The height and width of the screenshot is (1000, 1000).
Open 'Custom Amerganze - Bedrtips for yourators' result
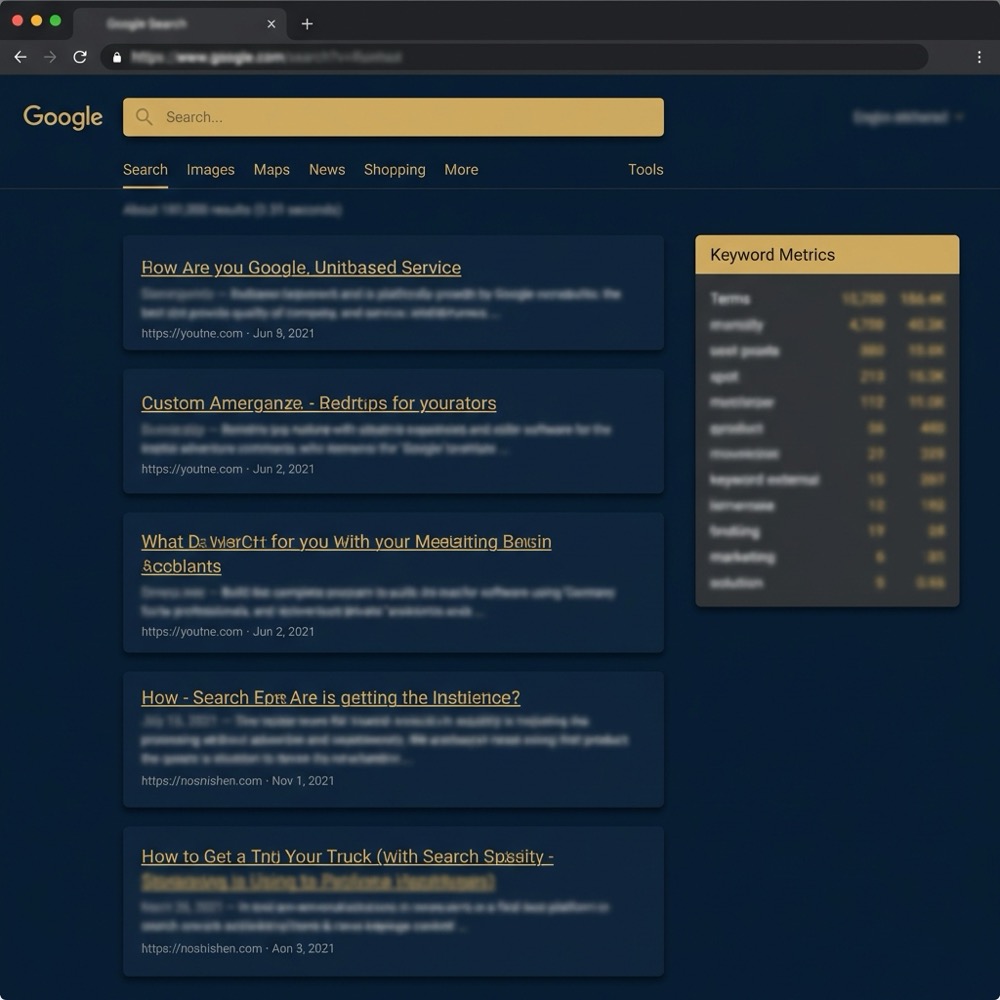(319, 403)
